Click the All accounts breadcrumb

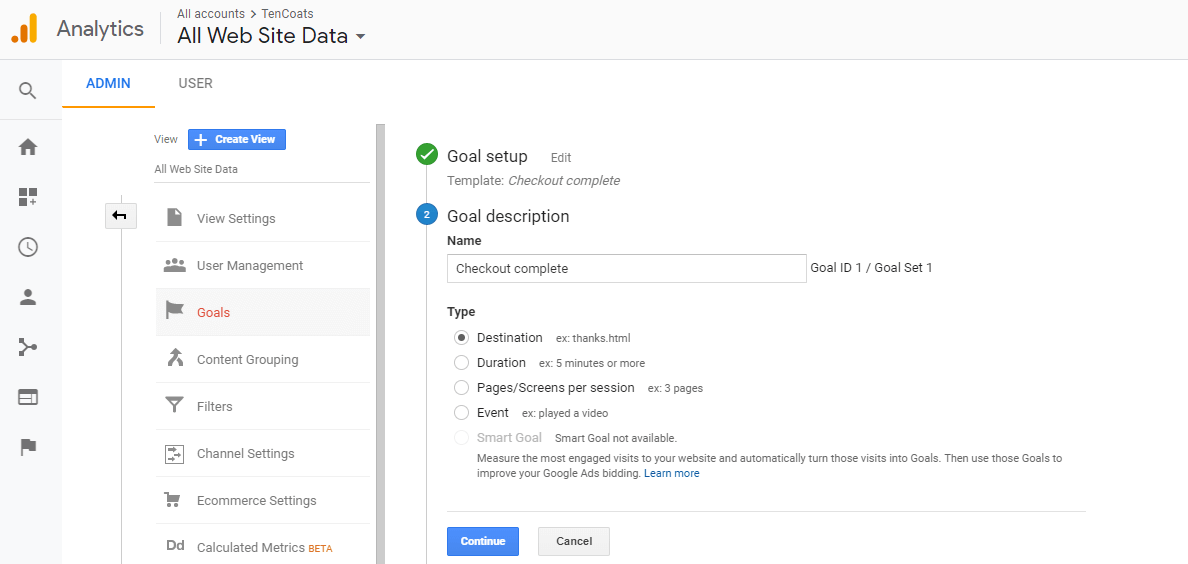211,13
